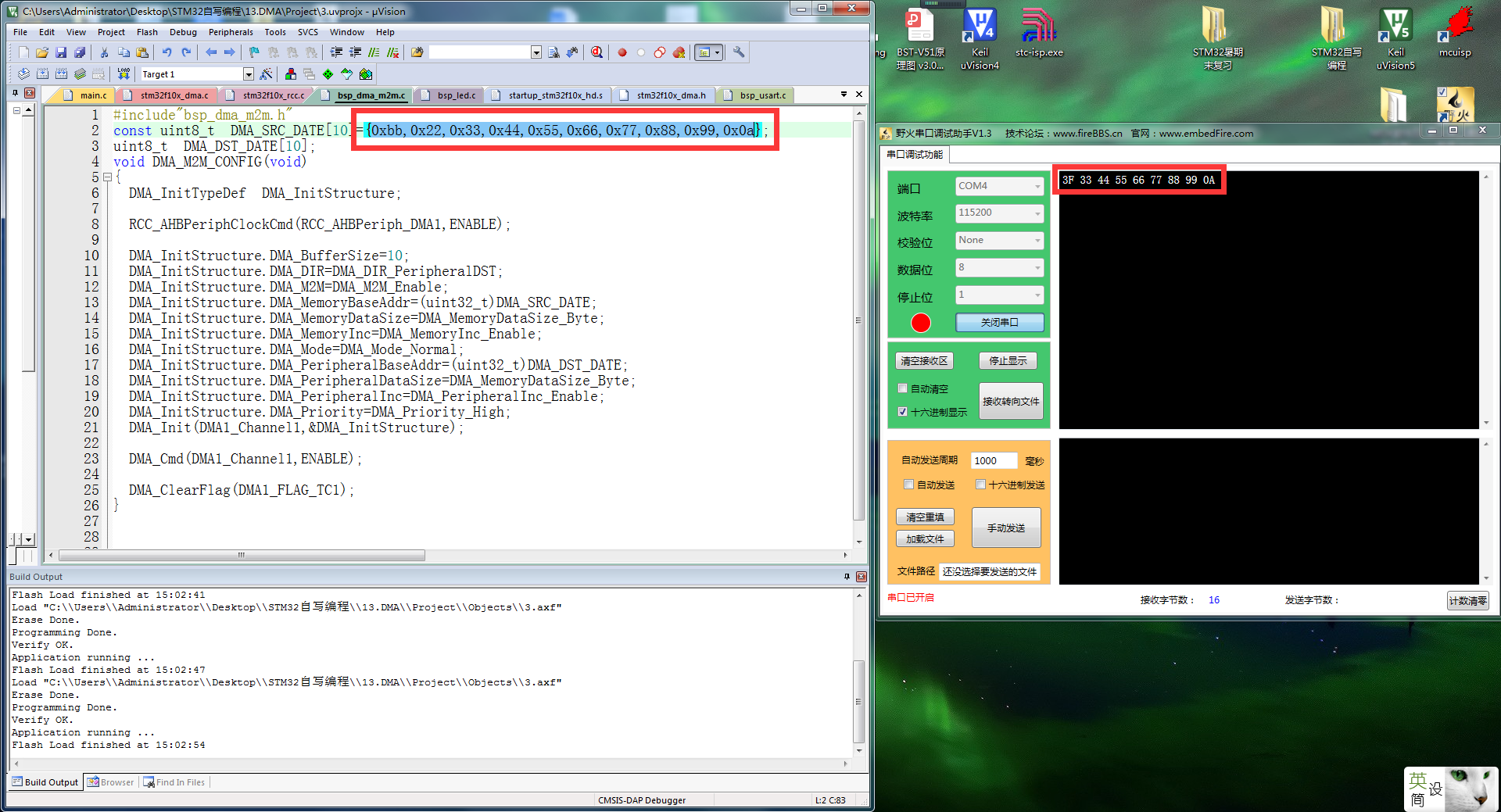1501x812 pixels.
Task: Open the Pack Installer icon
Action: click(366, 74)
